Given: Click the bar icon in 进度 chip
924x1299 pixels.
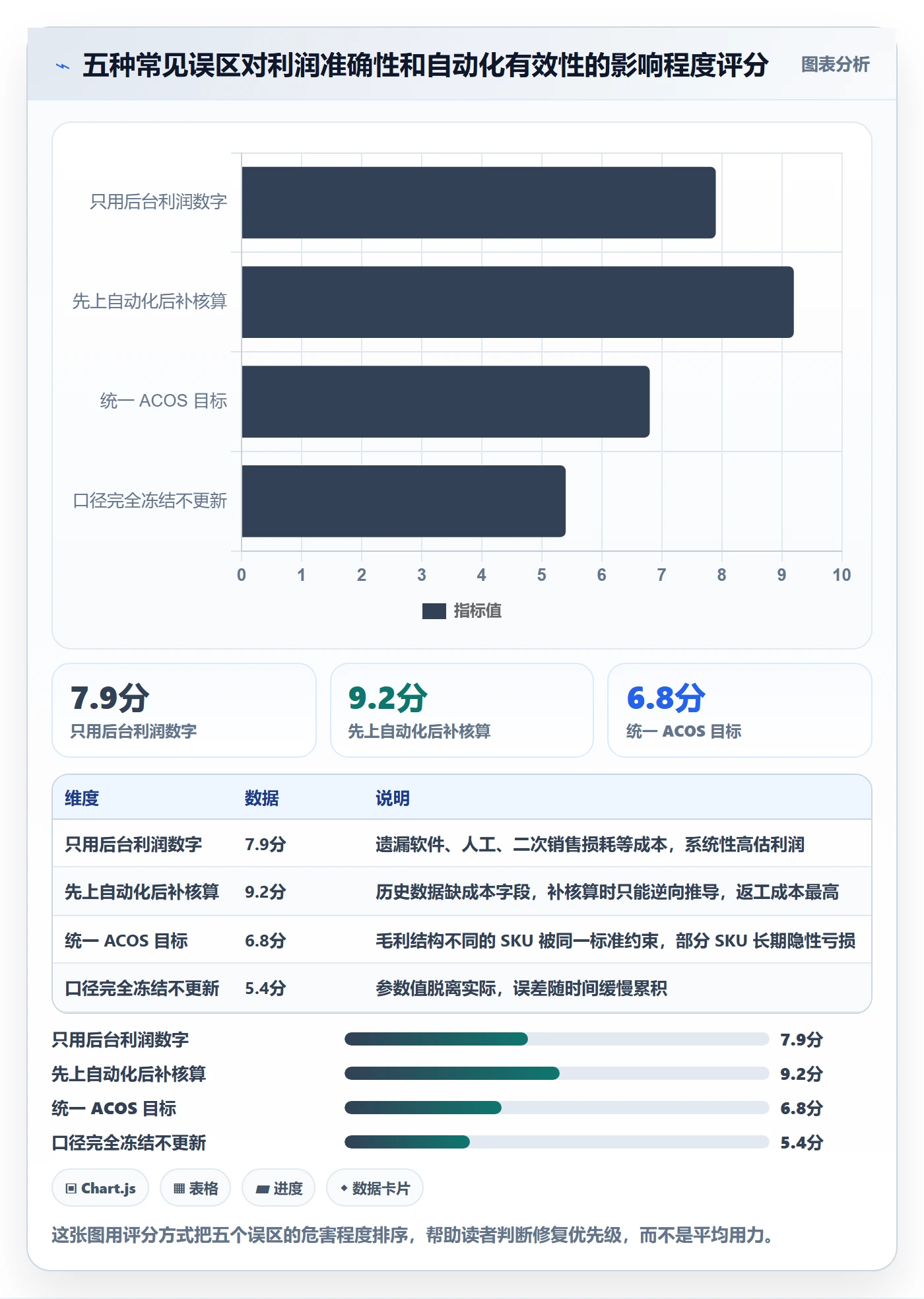Looking at the screenshot, I should [x=263, y=1189].
